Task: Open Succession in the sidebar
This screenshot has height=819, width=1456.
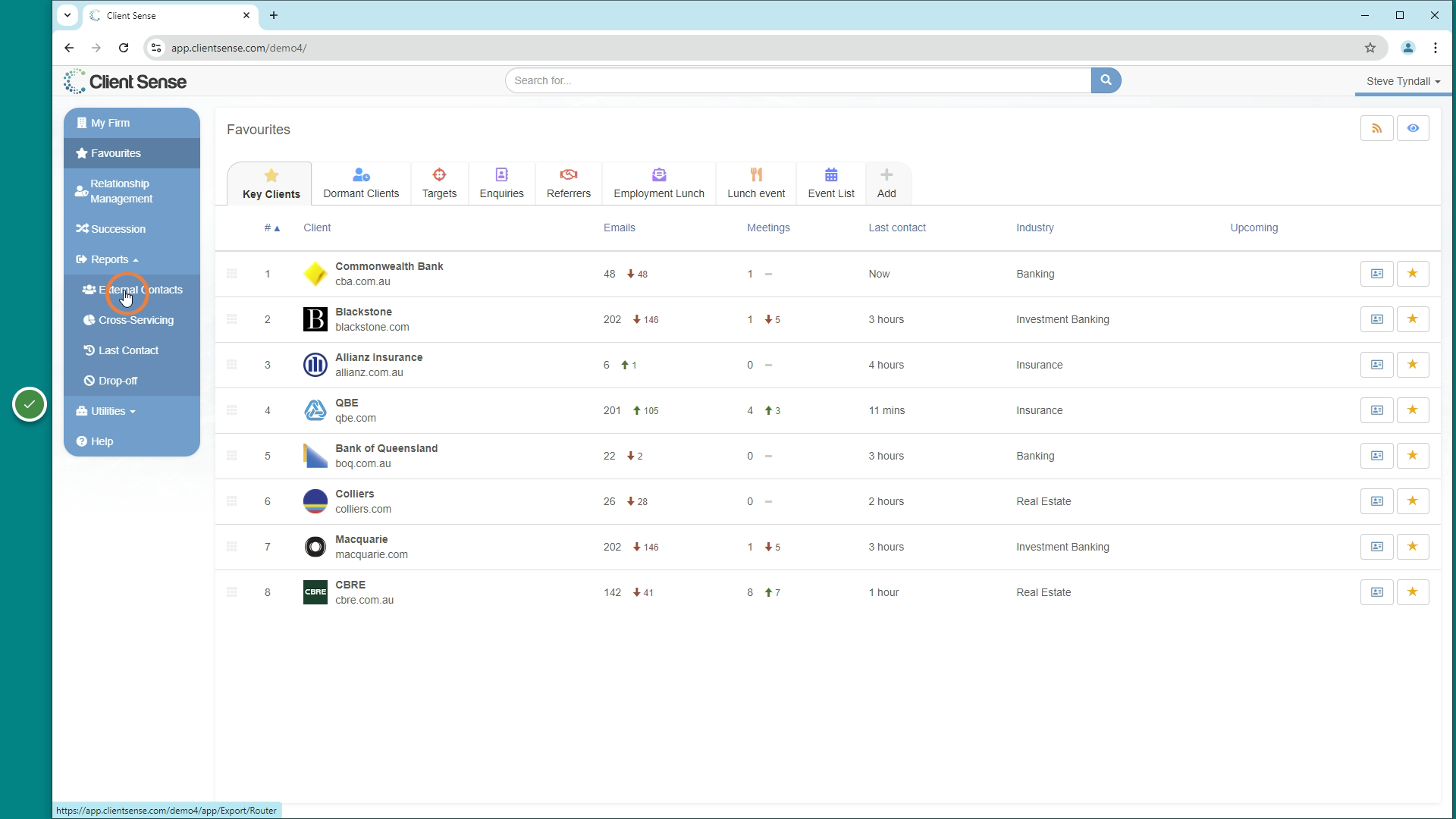Action: [x=132, y=229]
